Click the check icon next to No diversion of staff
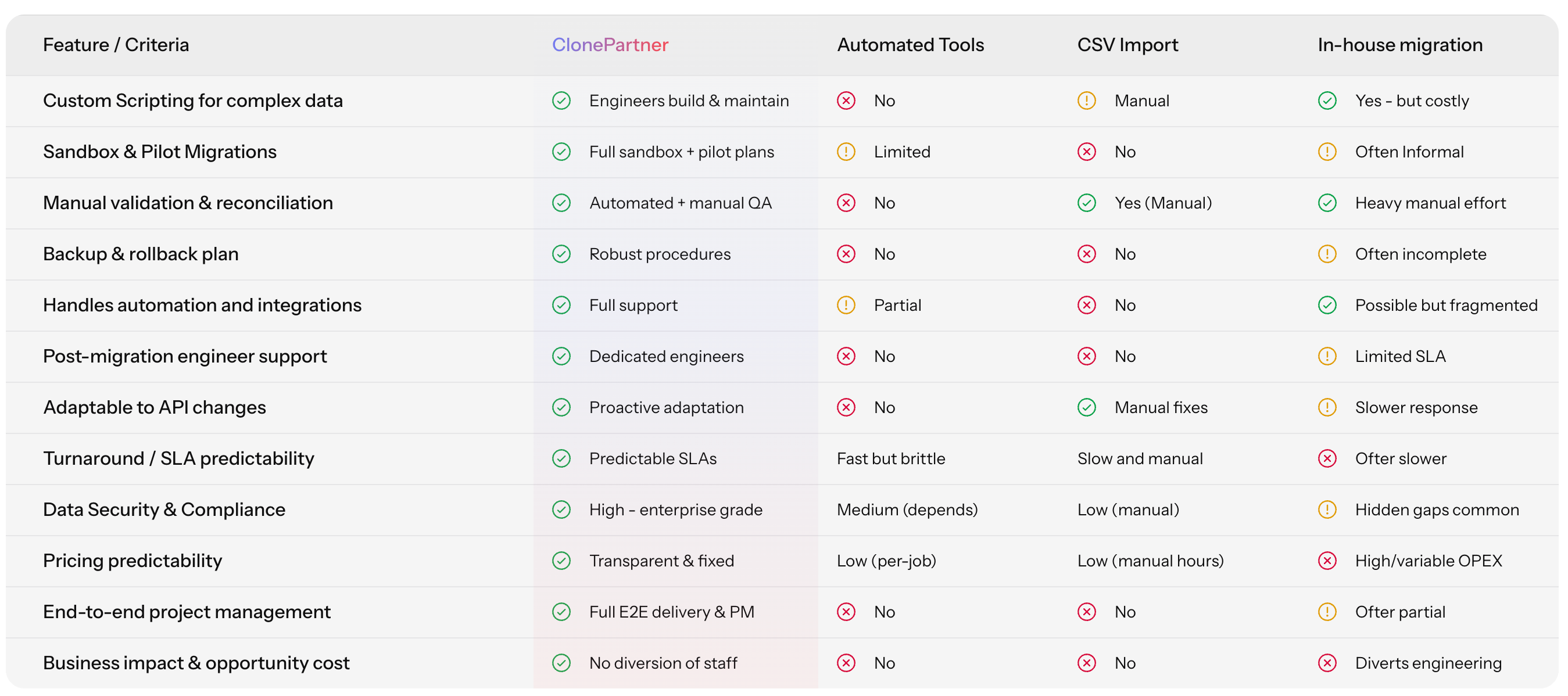 561,663
